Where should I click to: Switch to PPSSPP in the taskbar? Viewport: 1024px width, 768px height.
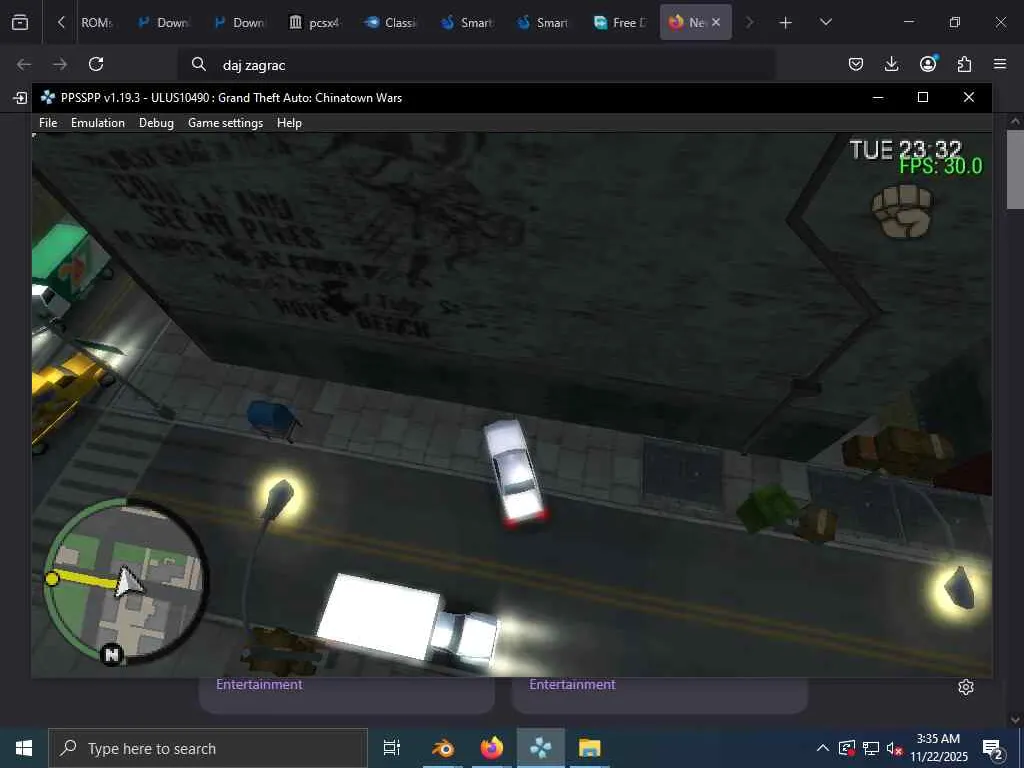coord(541,748)
